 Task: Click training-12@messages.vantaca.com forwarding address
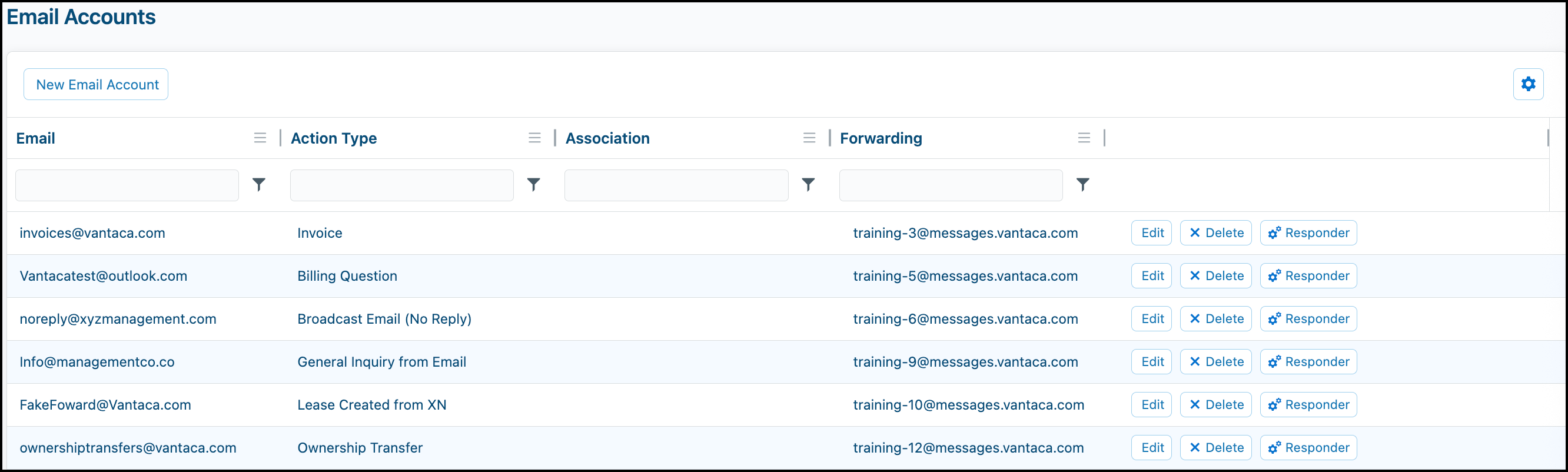968,448
